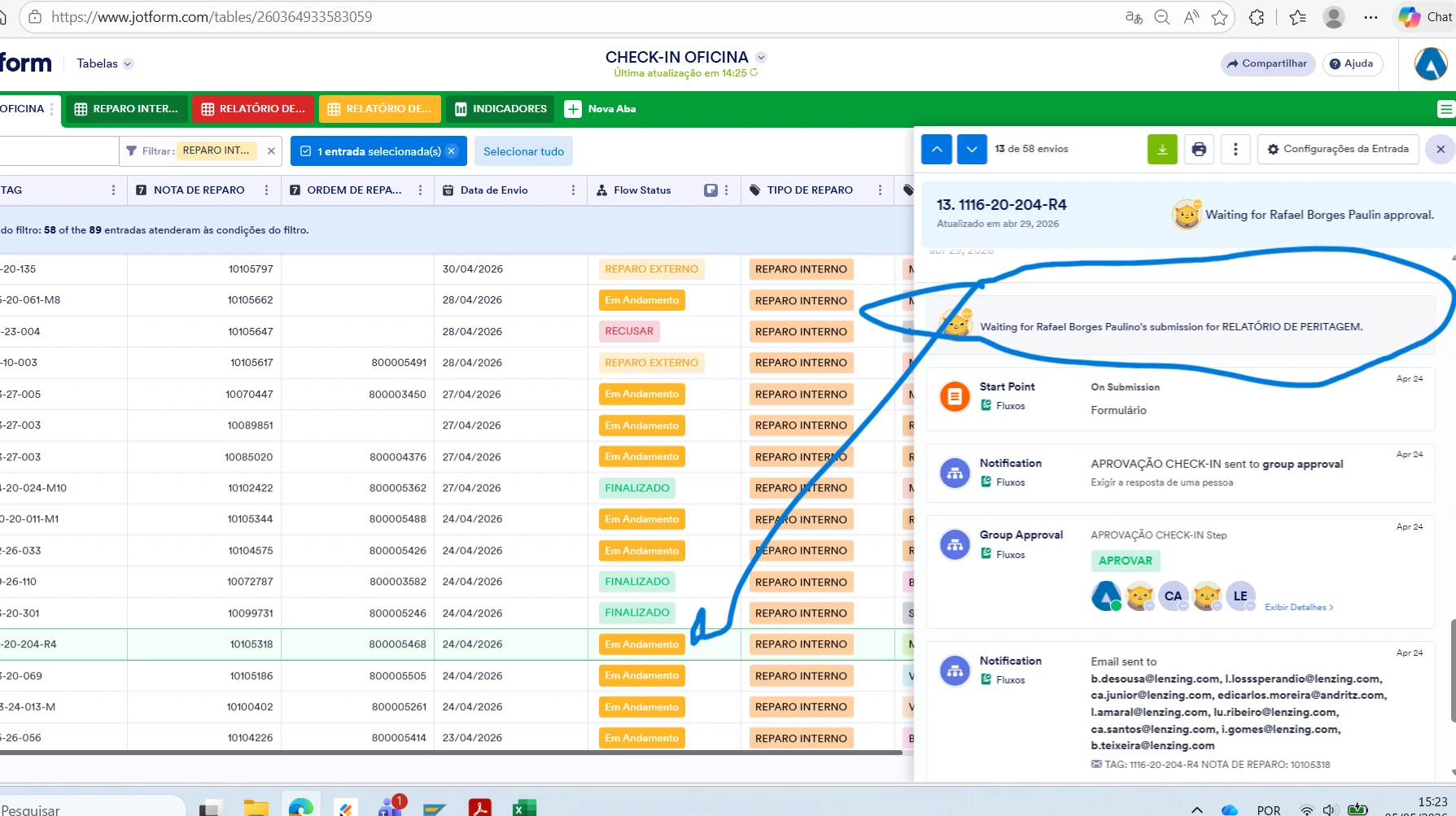Click Selecionar tudo

[x=523, y=151]
